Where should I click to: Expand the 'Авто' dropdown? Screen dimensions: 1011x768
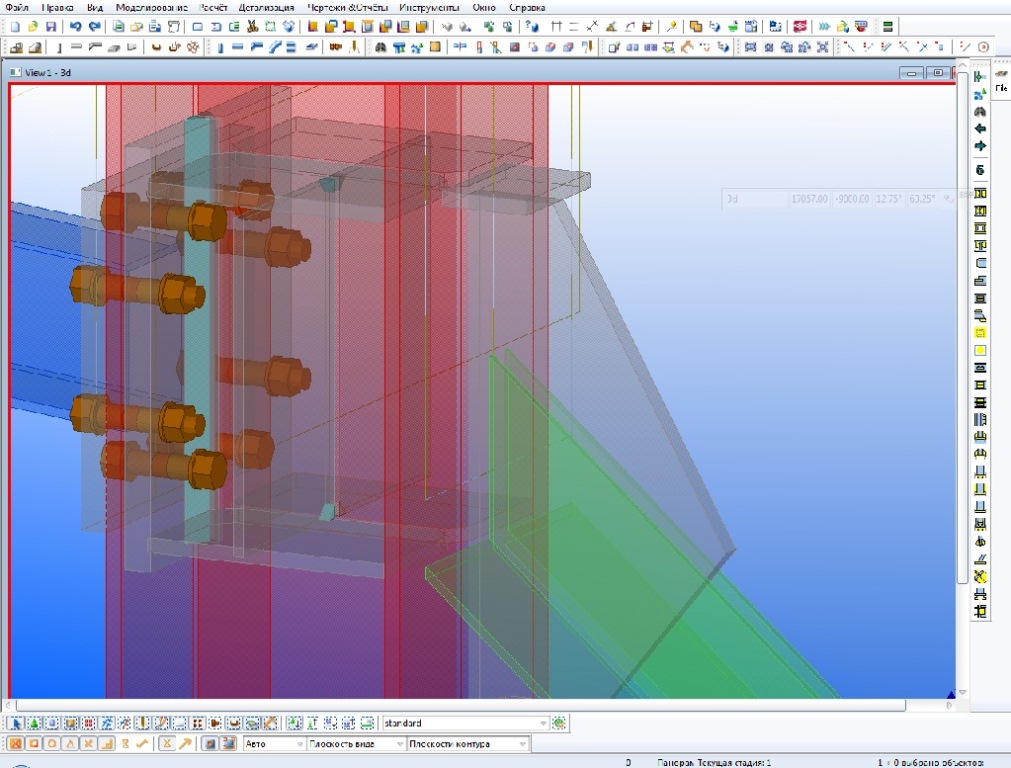coord(299,744)
